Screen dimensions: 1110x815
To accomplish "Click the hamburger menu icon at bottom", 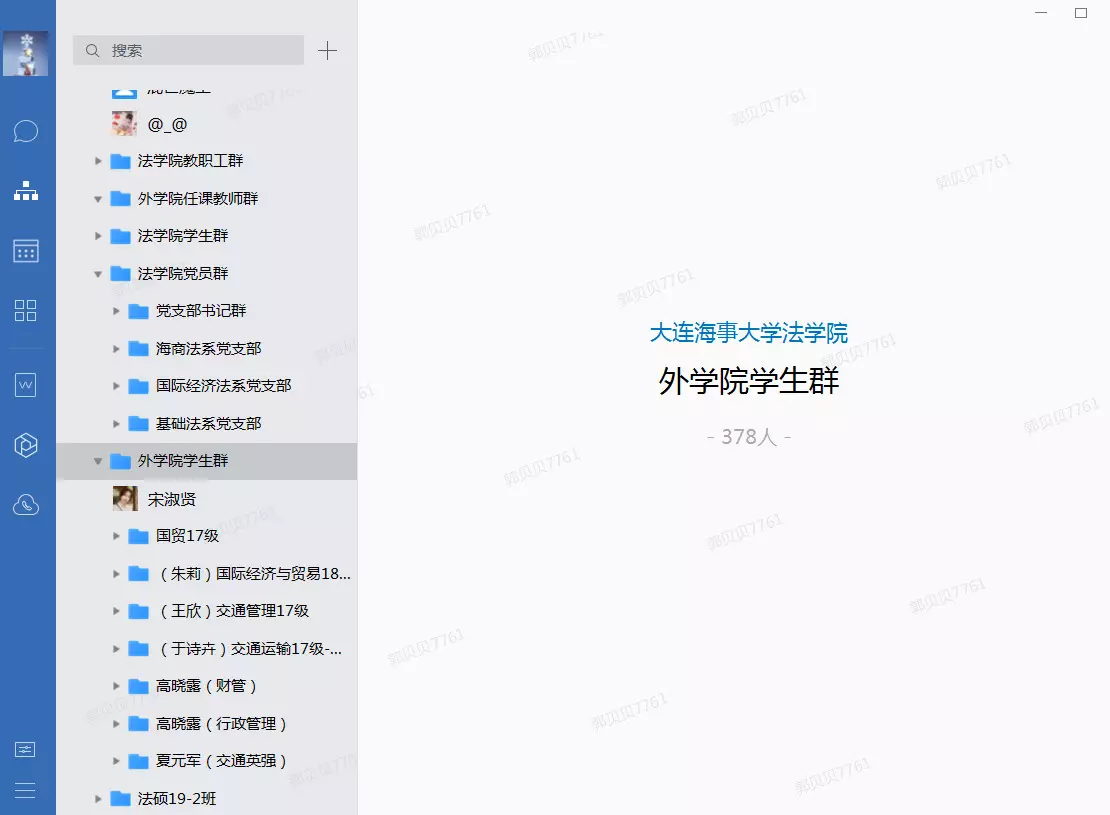I will [x=26, y=790].
